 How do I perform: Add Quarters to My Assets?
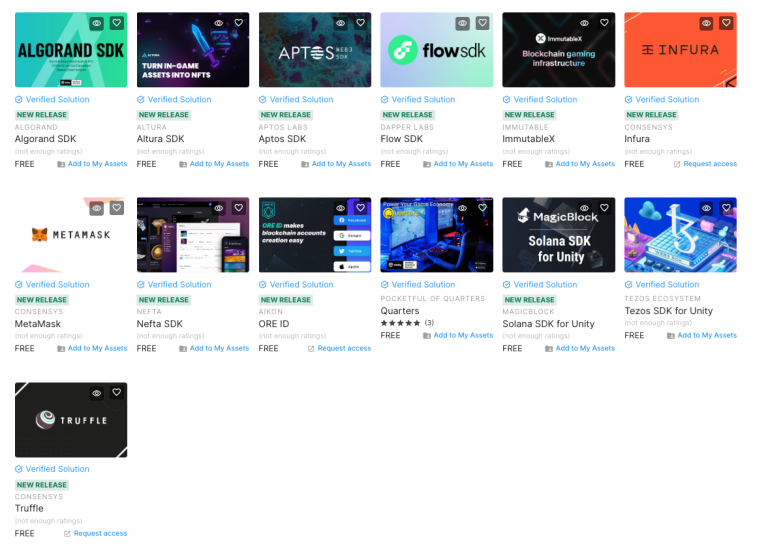pos(458,335)
